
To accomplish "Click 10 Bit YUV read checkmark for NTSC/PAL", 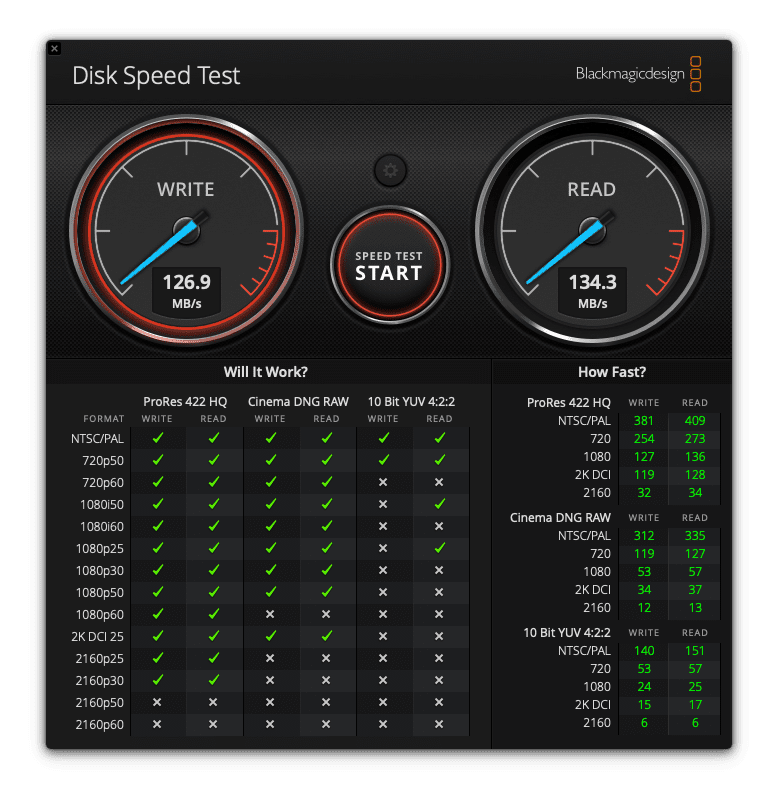I will [439, 438].
